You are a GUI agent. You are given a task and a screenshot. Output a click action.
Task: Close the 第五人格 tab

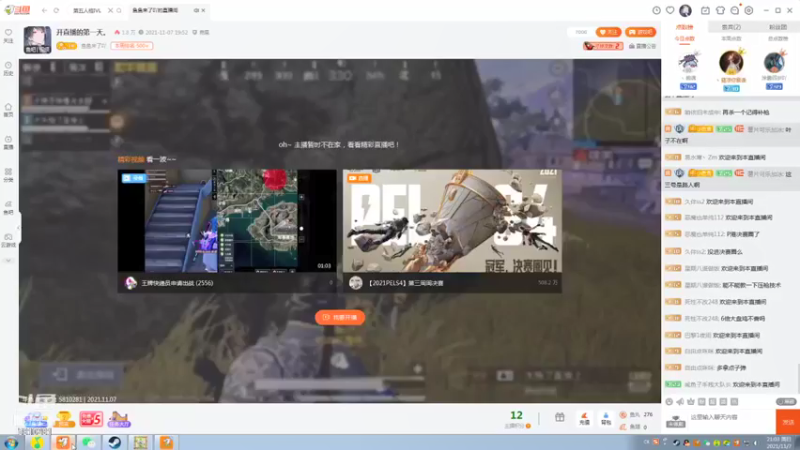point(110,10)
